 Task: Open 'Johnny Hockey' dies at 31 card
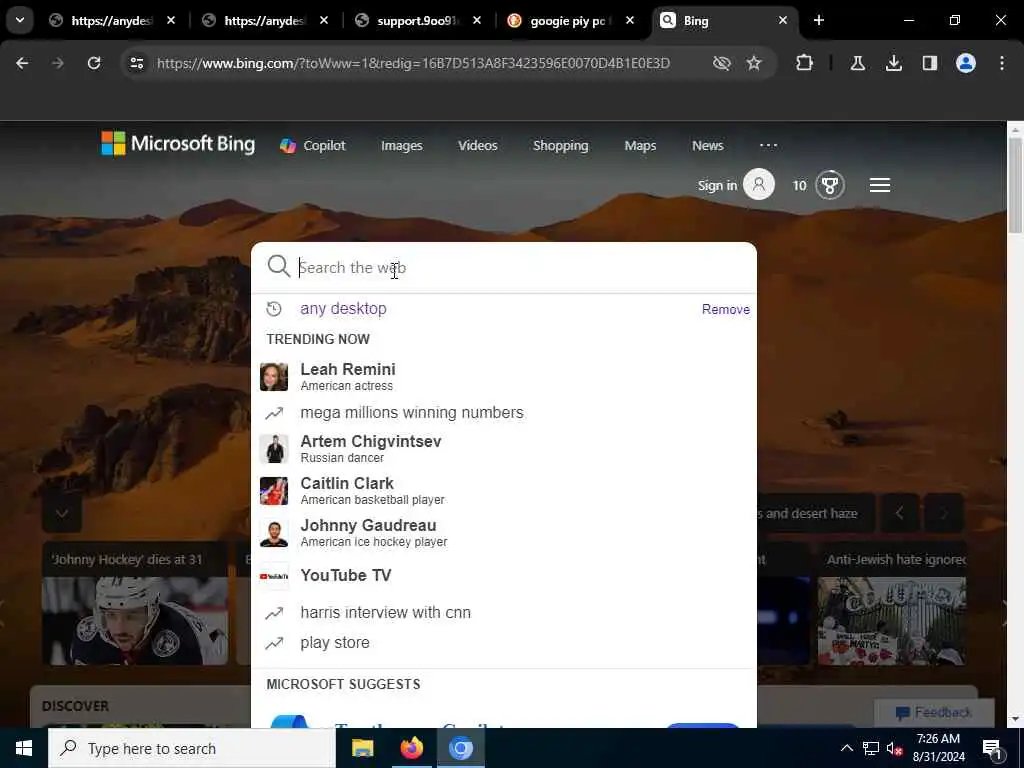click(x=135, y=603)
